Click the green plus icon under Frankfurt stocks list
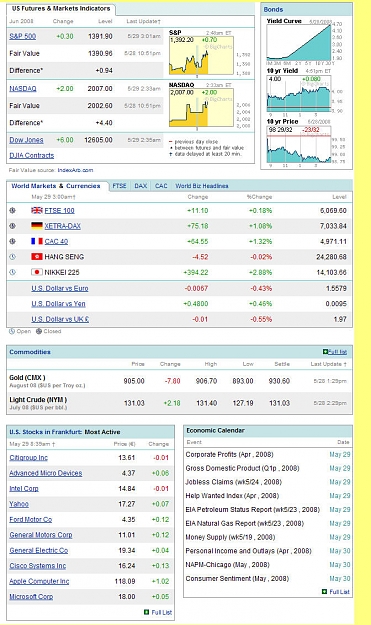The height and width of the screenshot is (625, 371). [x=147, y=612]
